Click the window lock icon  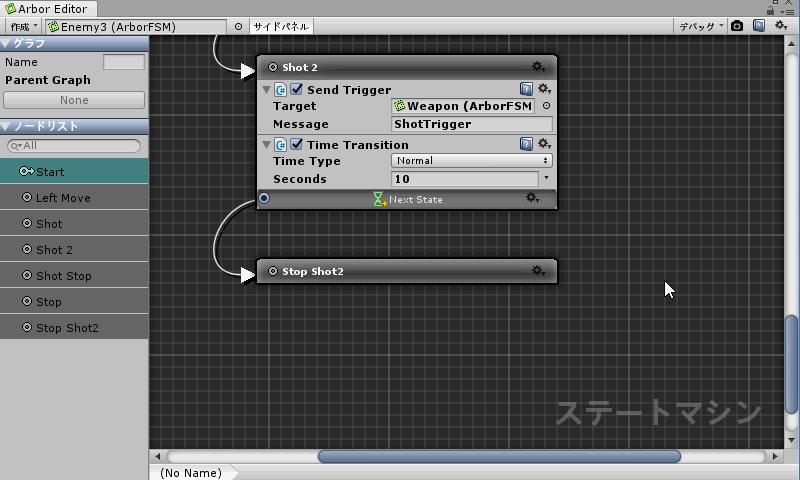770,10
